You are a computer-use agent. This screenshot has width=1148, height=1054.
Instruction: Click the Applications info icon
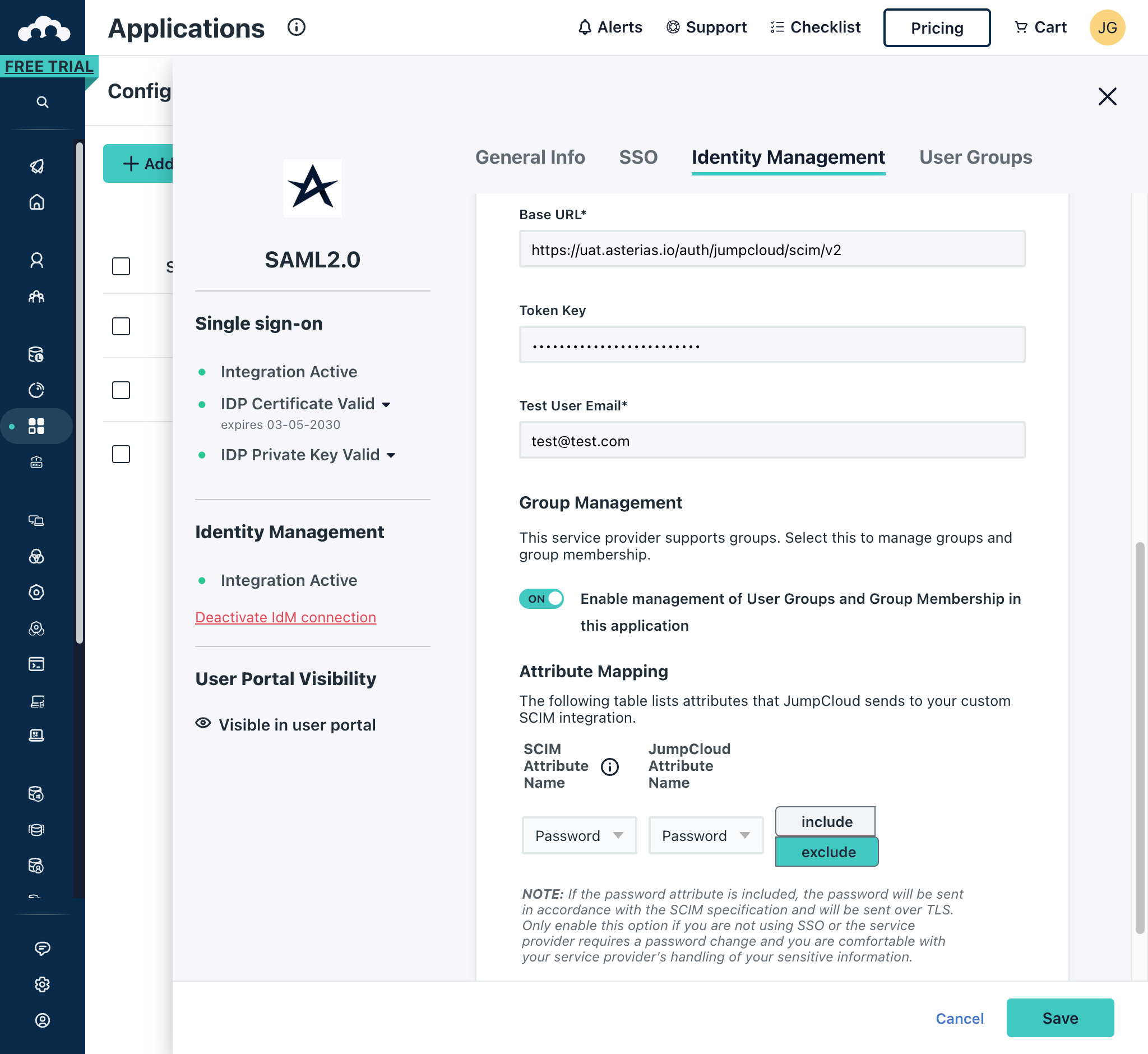click(x=296, y=27)
